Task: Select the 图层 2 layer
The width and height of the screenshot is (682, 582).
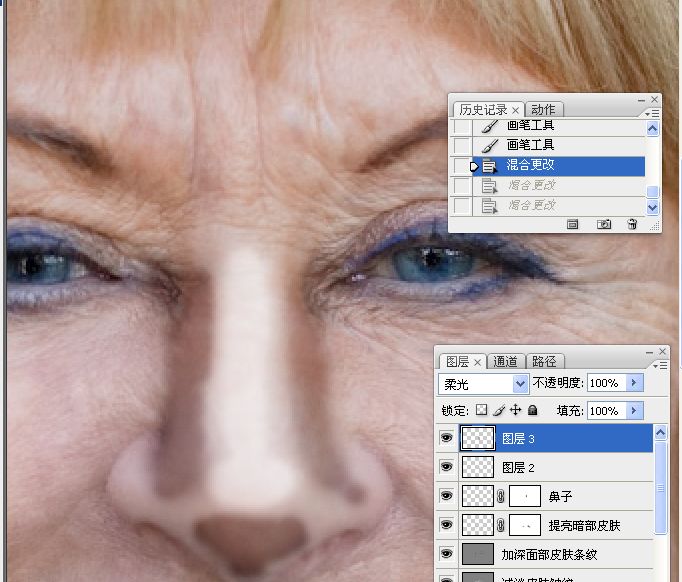Action: click(557, 467)
